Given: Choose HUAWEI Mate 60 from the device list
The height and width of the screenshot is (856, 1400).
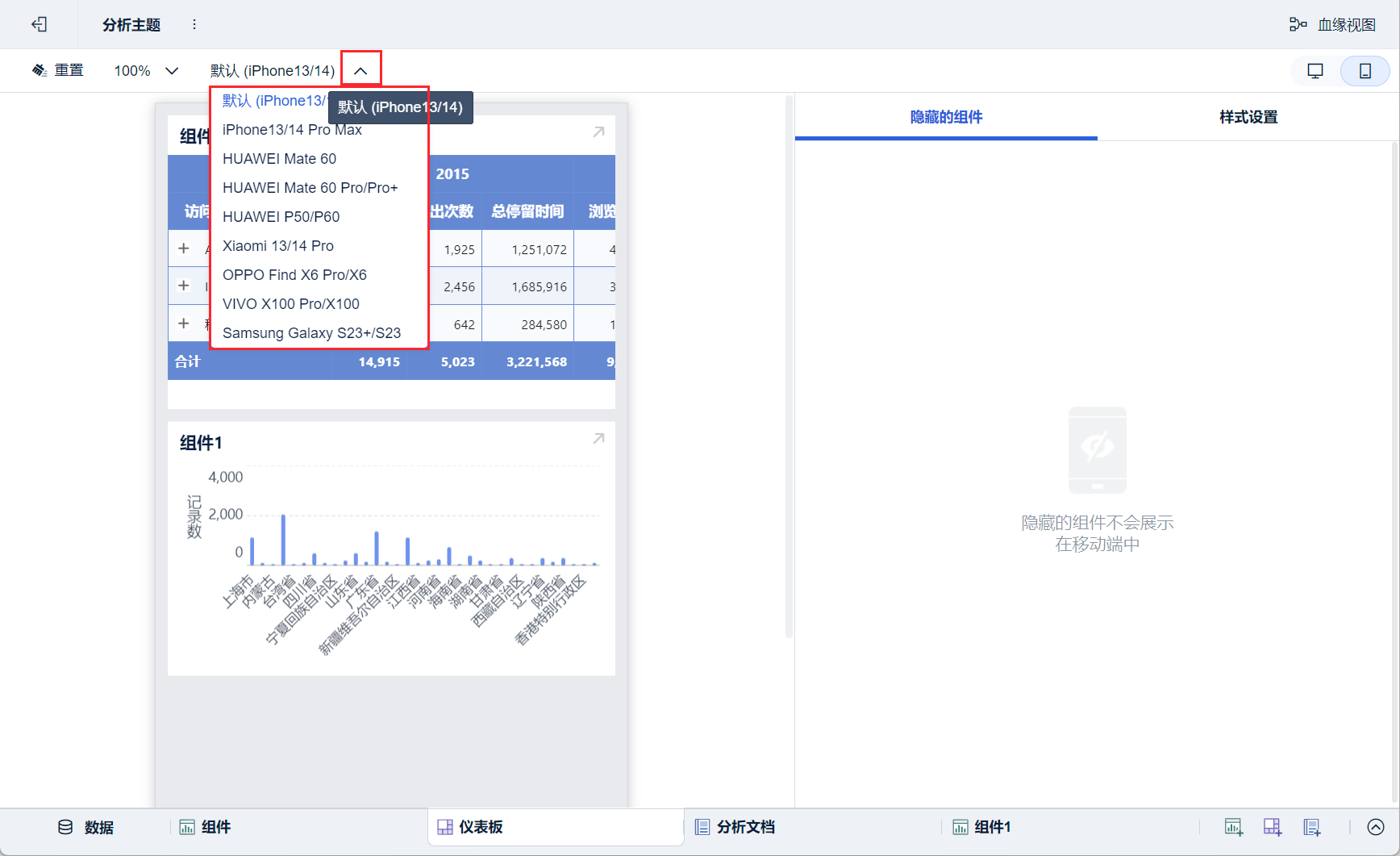Looking at the screenshot, I should pos(319,159).
